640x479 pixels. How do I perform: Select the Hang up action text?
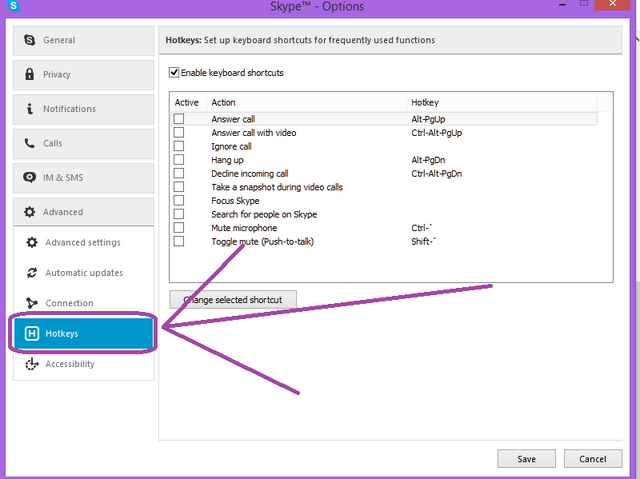click(x=227, y=160)
